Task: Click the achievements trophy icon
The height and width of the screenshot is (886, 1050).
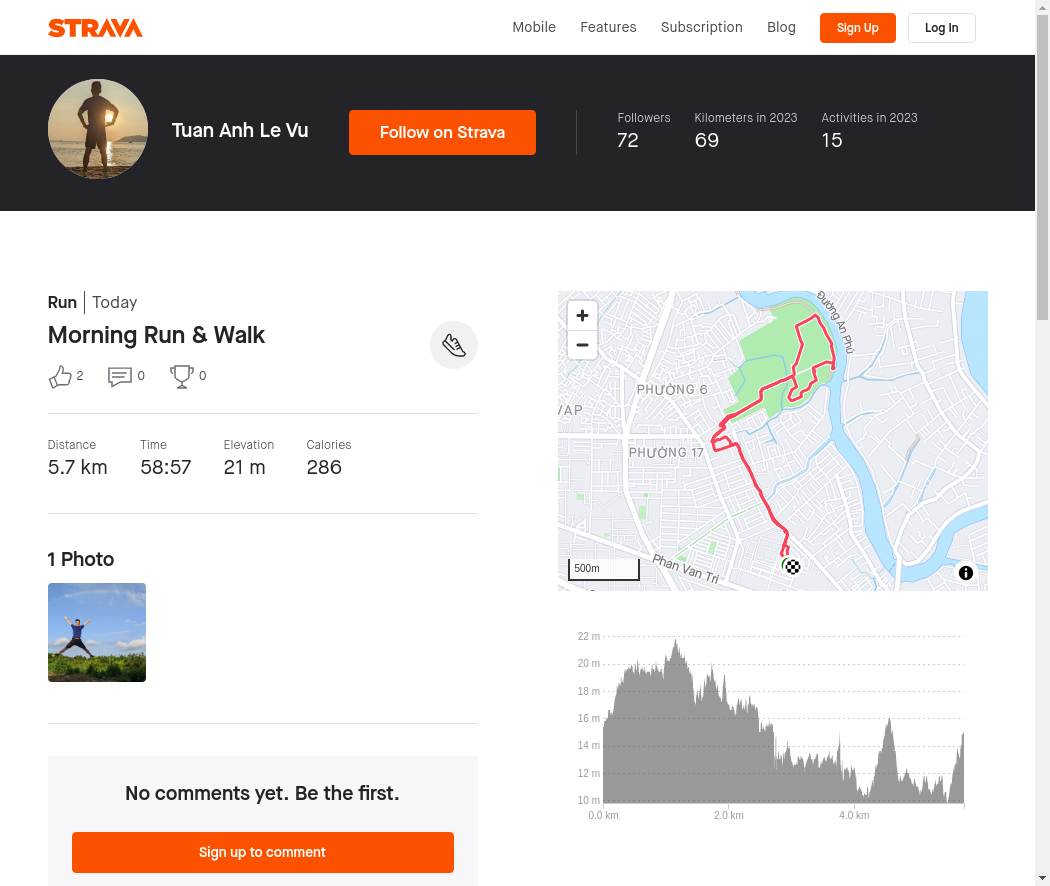Action: 181,376
